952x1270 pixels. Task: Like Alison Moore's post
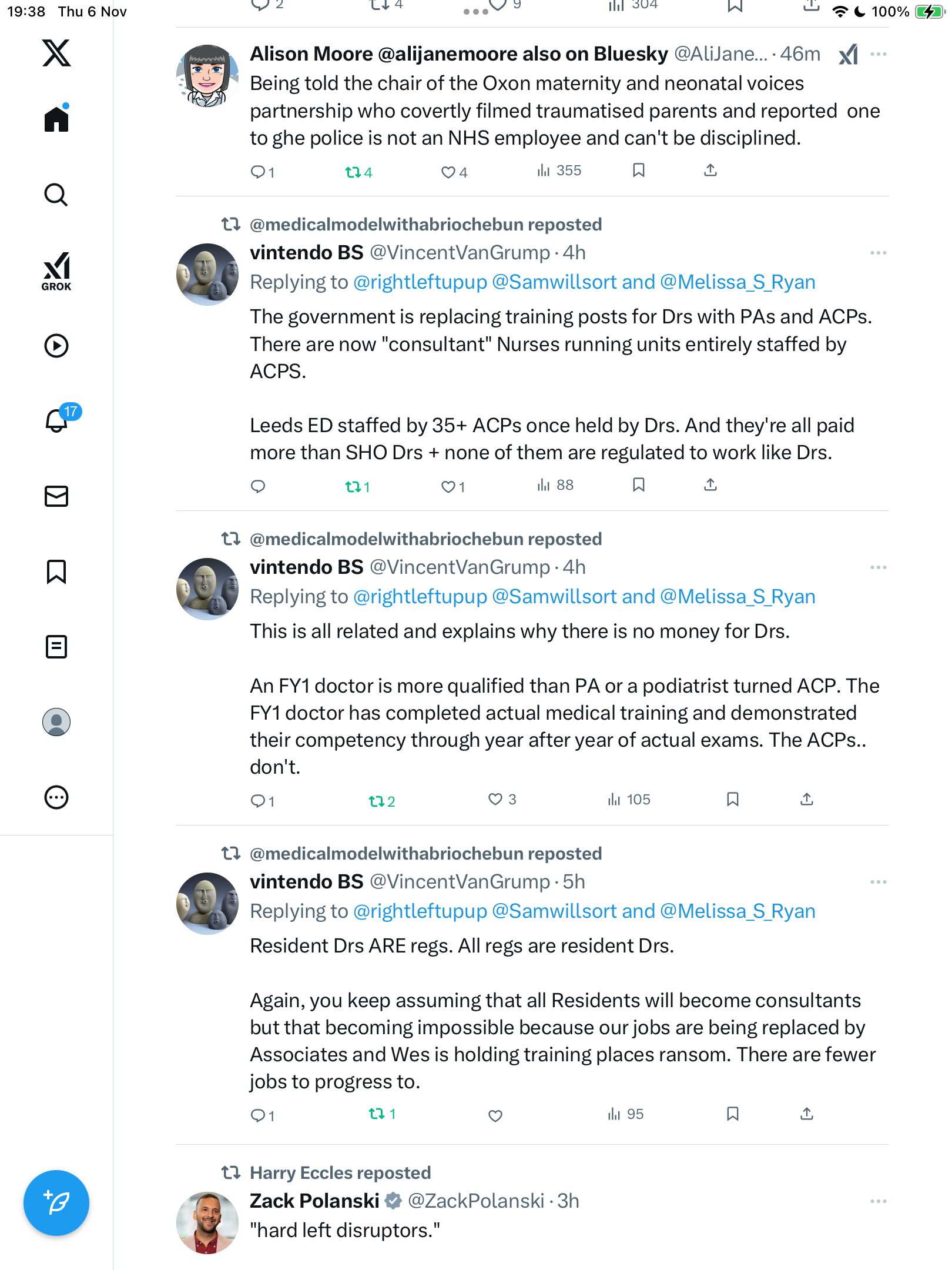448,172
